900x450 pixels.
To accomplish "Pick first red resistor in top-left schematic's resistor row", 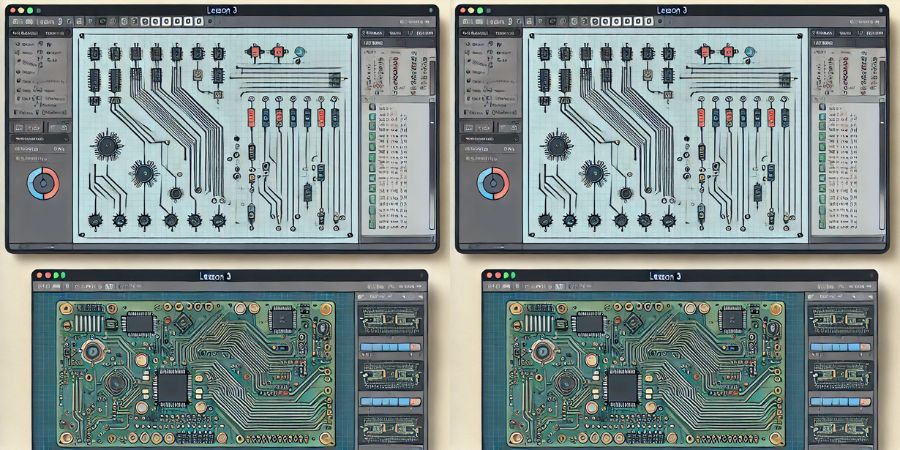I will pyautogui.click(x=251, y=117).
